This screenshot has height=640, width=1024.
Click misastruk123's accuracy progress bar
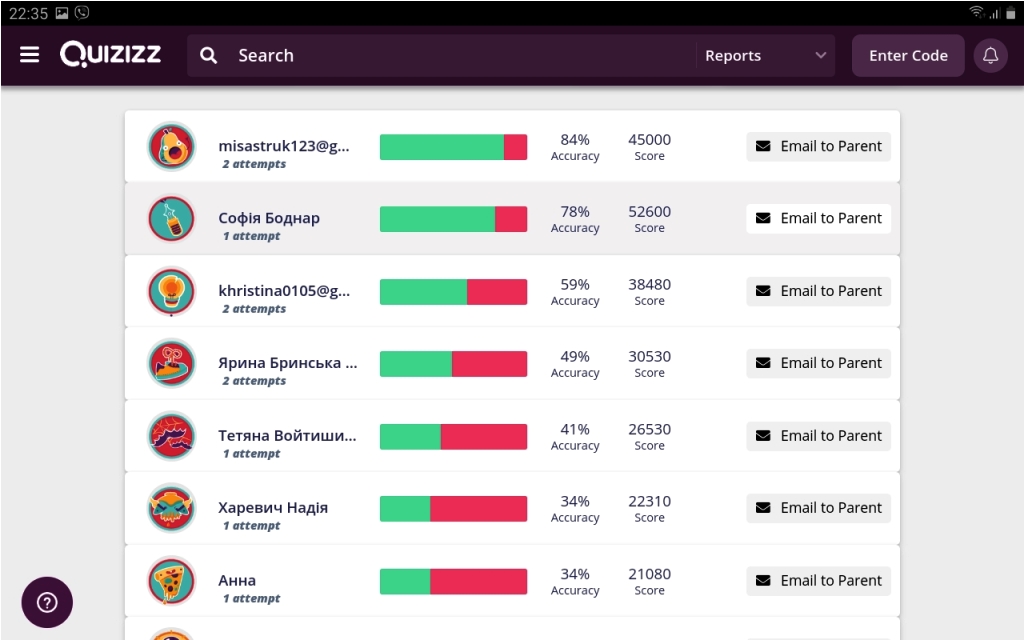pyautogui.click(x=453, y=147)
